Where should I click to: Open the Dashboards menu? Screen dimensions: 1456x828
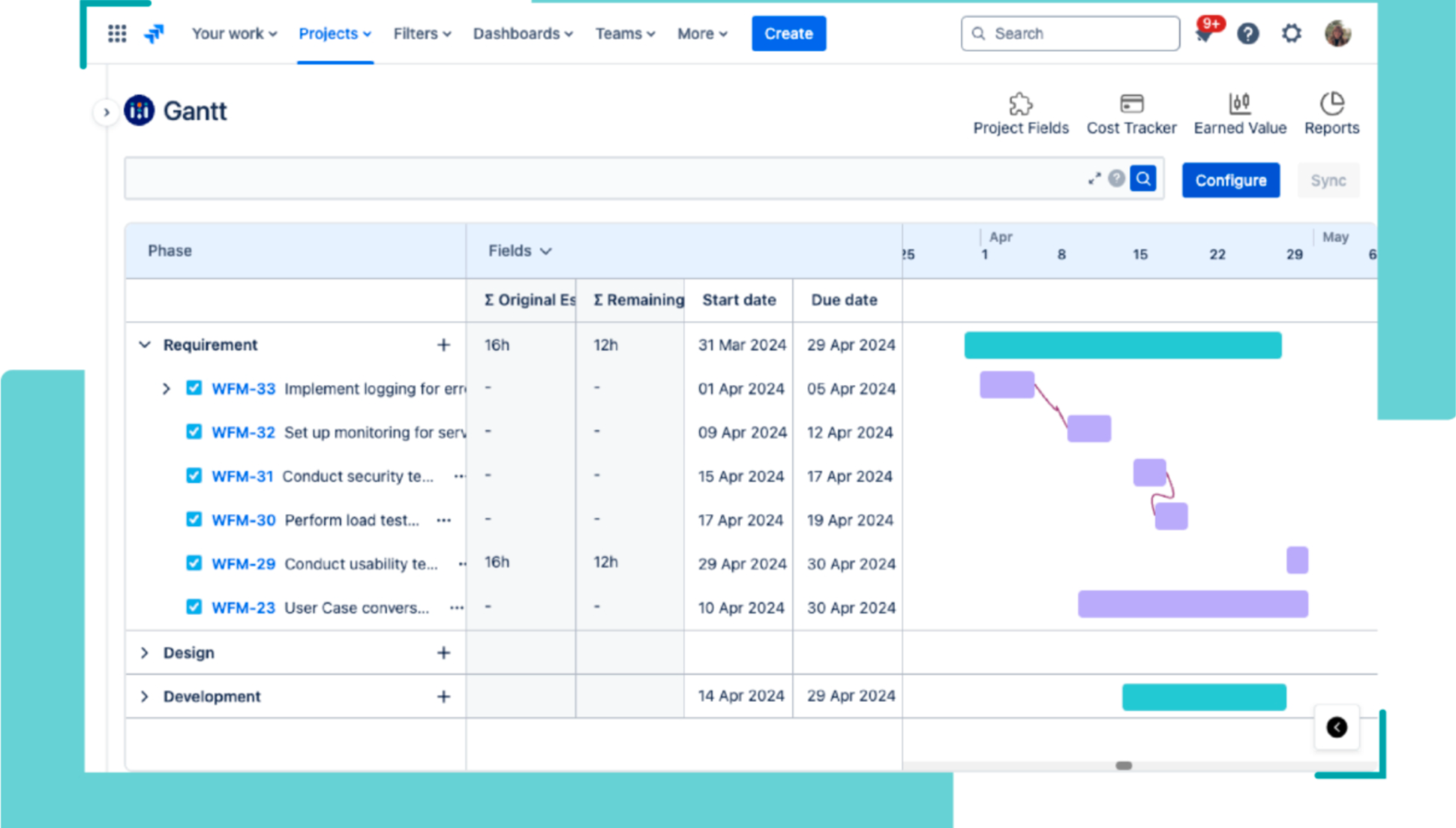(523, 34)
